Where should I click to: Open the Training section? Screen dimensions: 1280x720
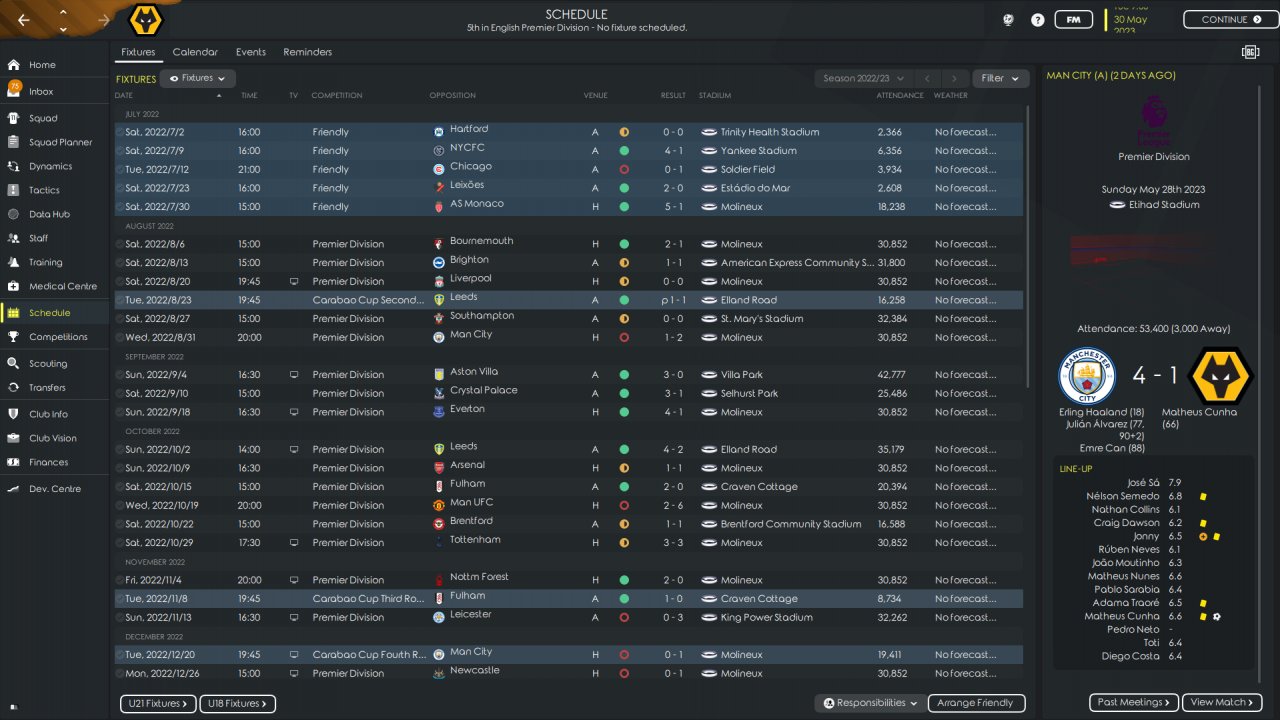click(45, 262)
